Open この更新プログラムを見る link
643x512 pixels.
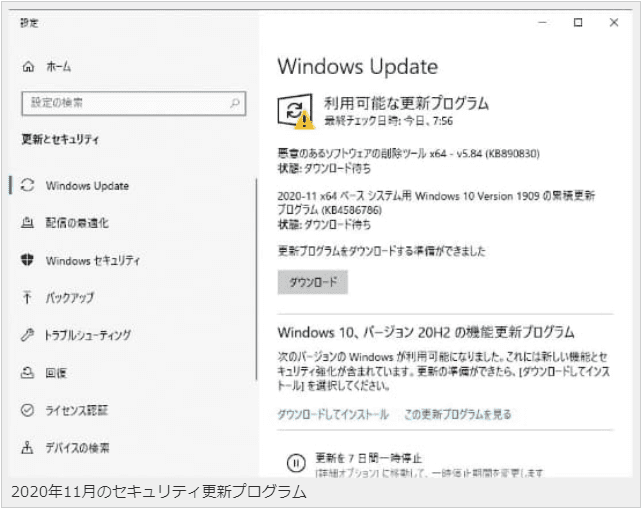point(457,414)
